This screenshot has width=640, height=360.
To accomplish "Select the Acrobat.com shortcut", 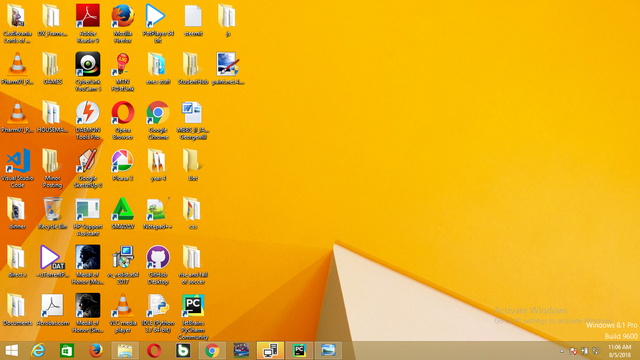I will point(52,309).
